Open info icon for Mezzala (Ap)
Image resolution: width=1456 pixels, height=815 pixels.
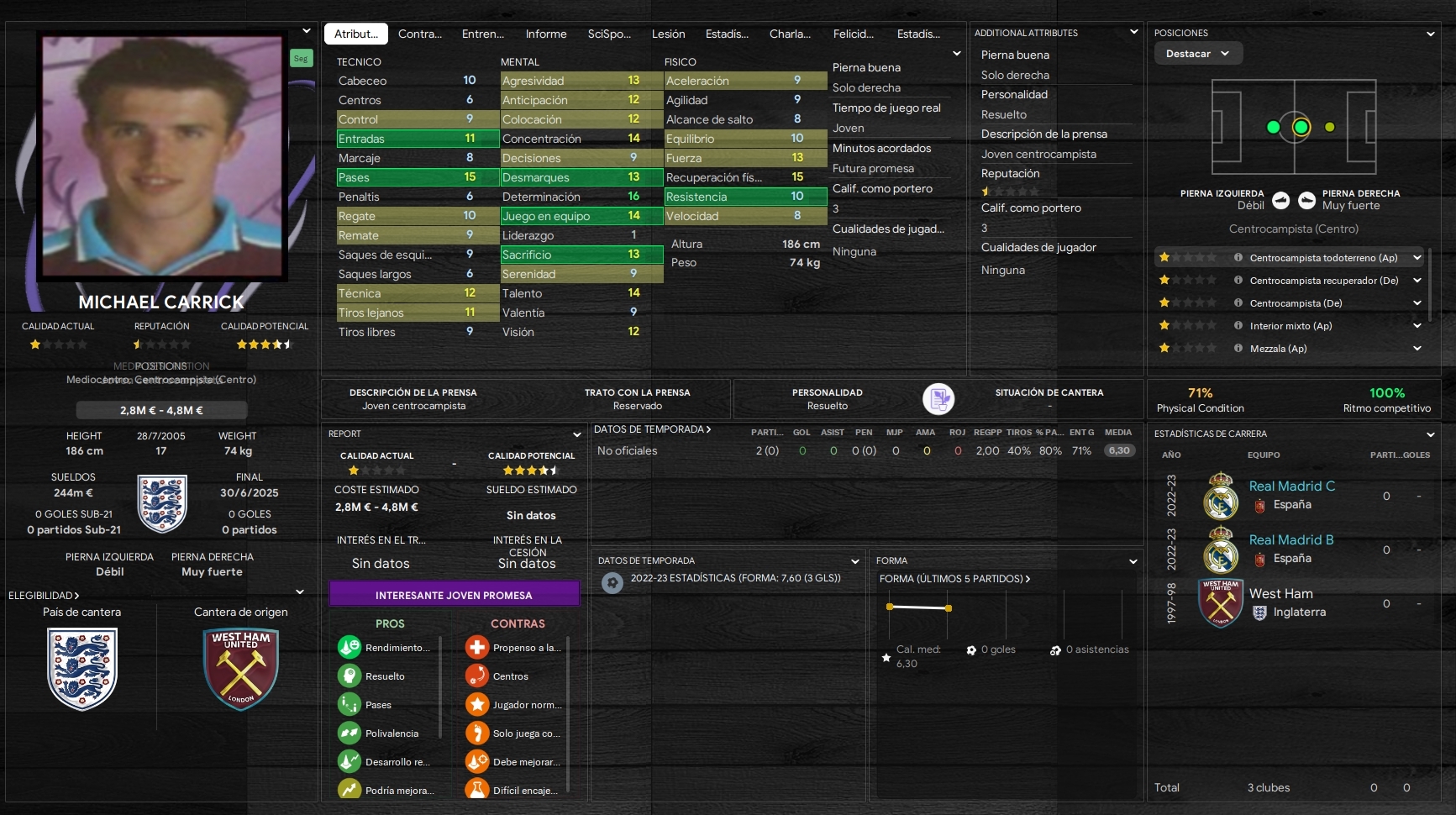click(1238, 349)
